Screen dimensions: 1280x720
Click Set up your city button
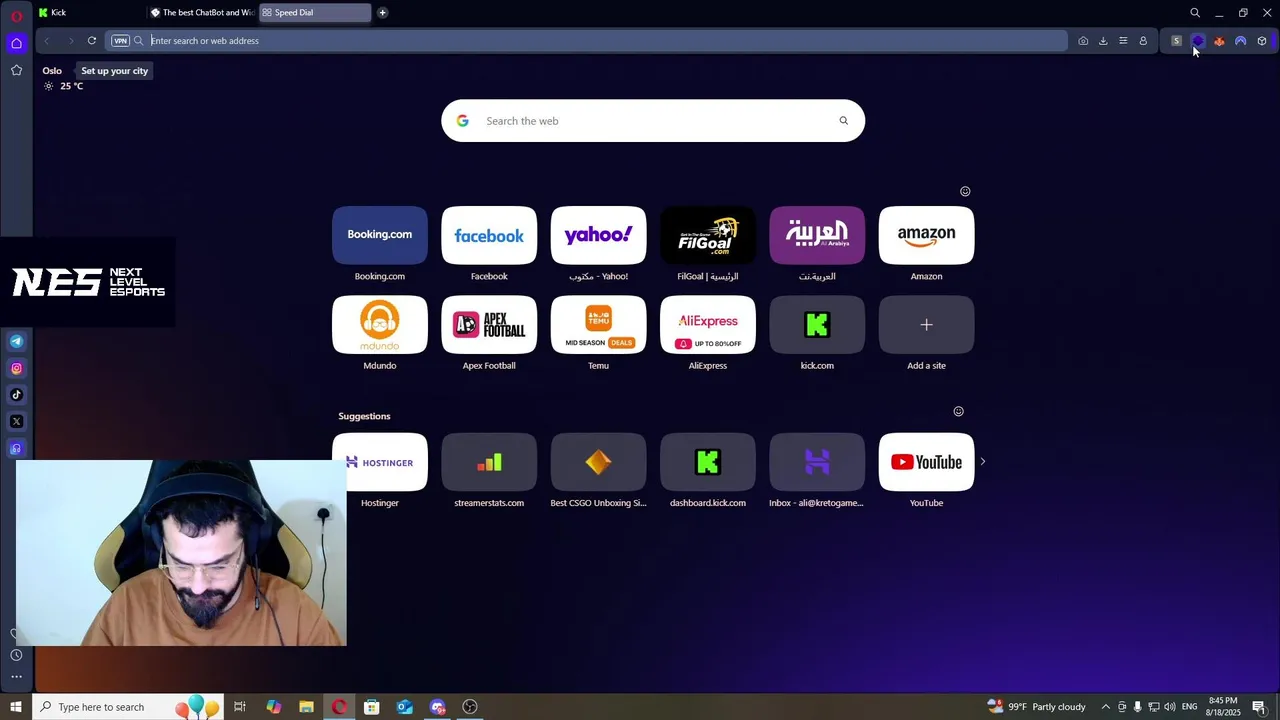114,71
